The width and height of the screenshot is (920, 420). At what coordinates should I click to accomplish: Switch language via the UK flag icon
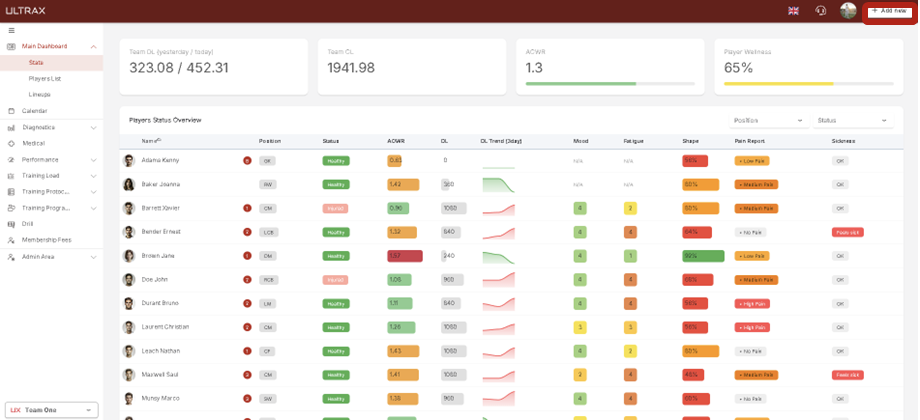tap(794, 11)
